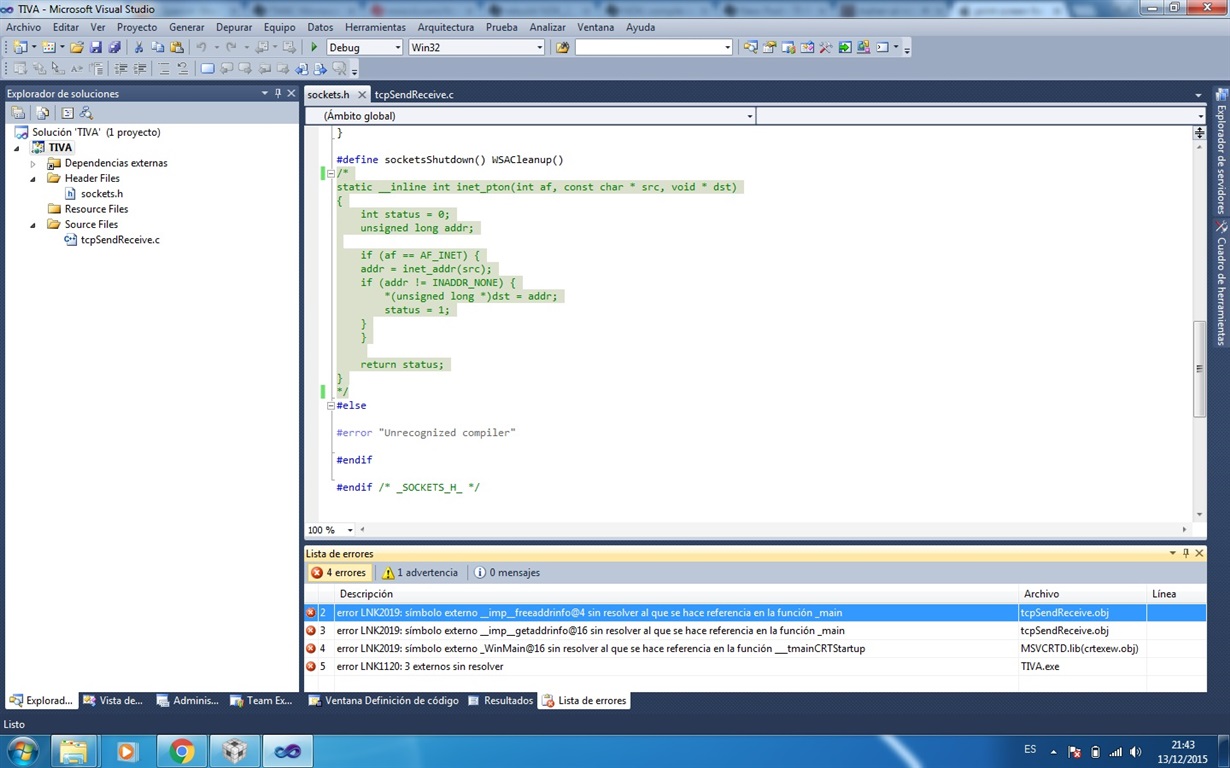1230x768 pixels.
Task: Click the Find in Files icon
Action: (563, 47)
